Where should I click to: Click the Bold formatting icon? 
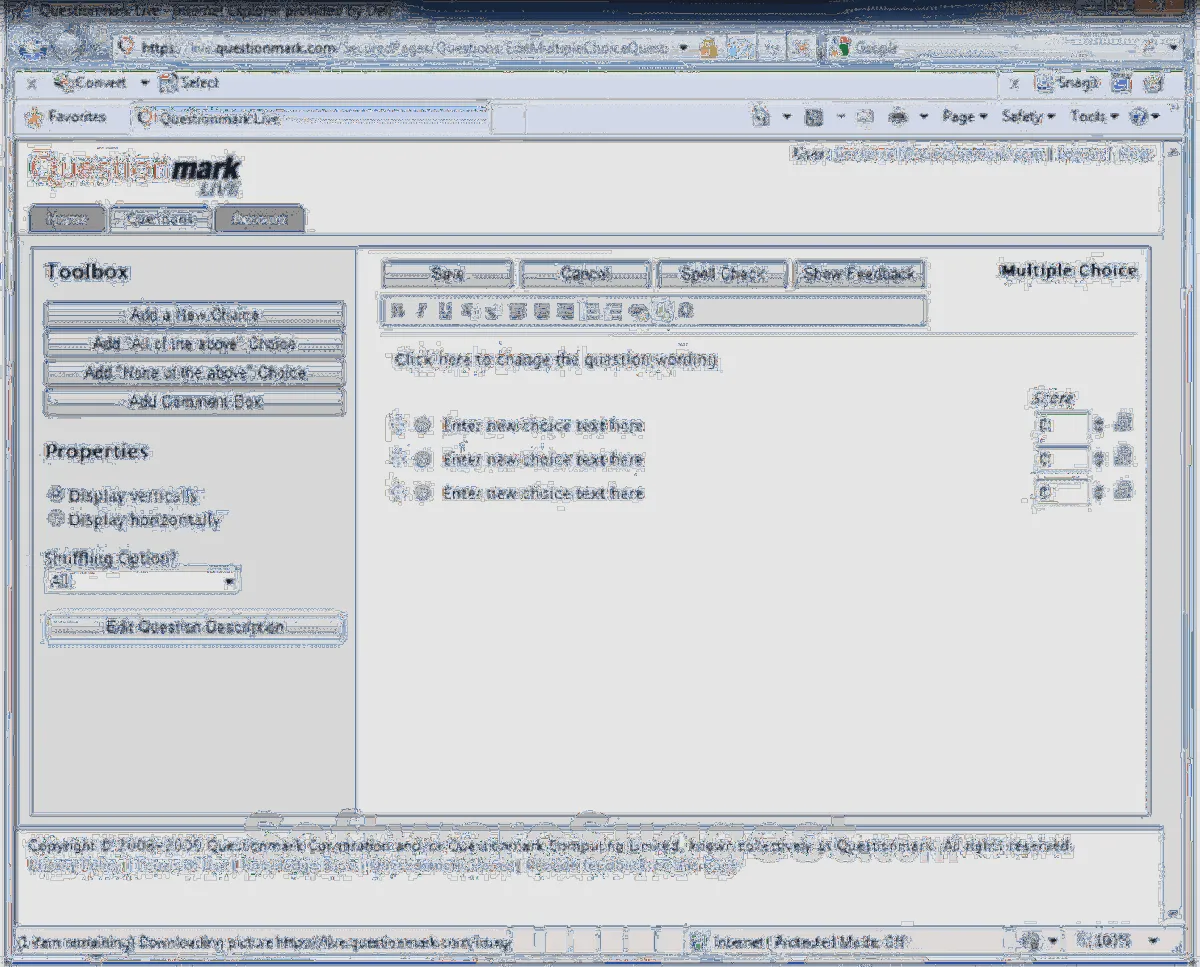point(397,311)
